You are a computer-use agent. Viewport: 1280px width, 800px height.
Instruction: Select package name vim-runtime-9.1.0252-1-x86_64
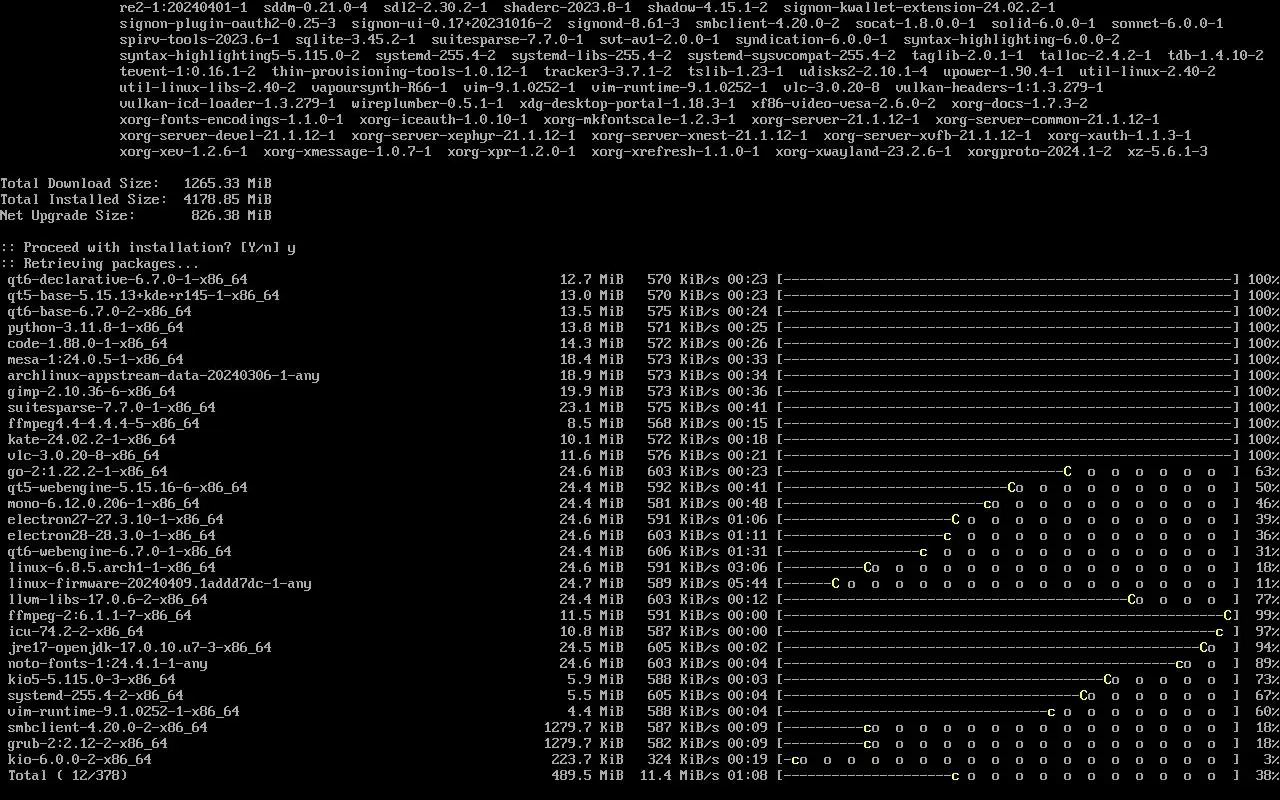tap(124, 711)
